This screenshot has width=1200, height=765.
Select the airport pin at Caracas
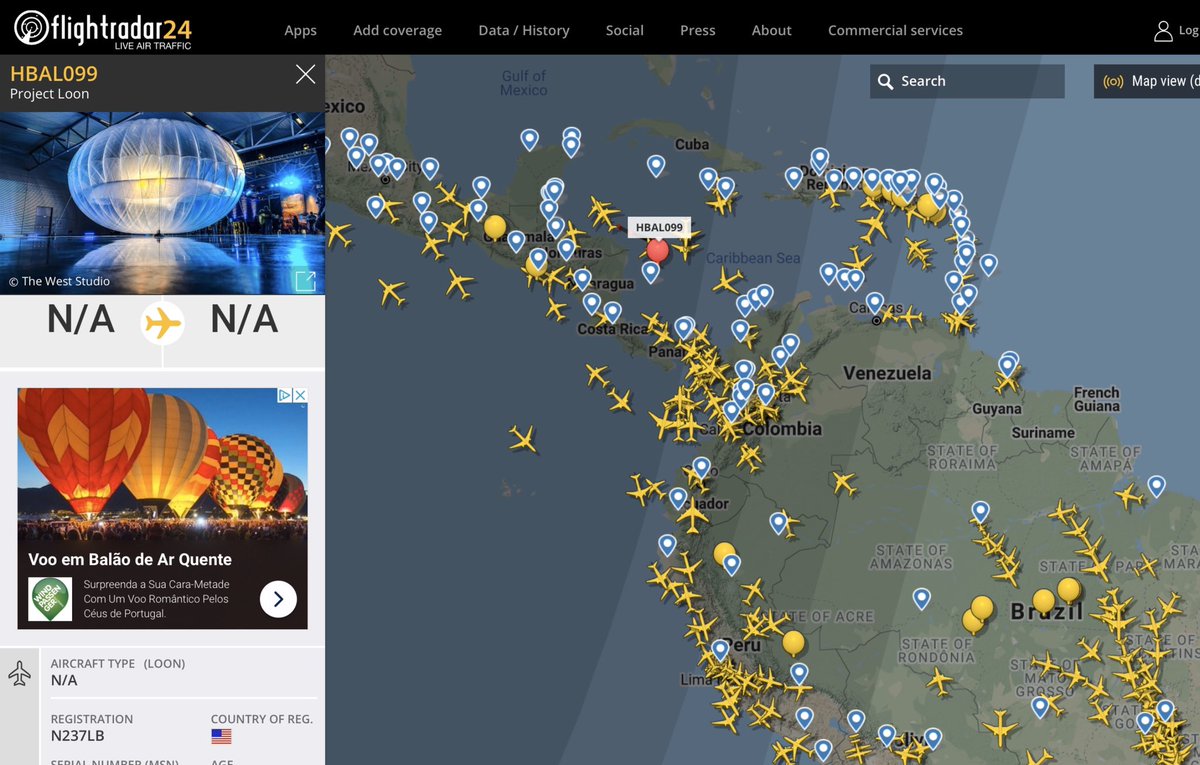(875, 302)
